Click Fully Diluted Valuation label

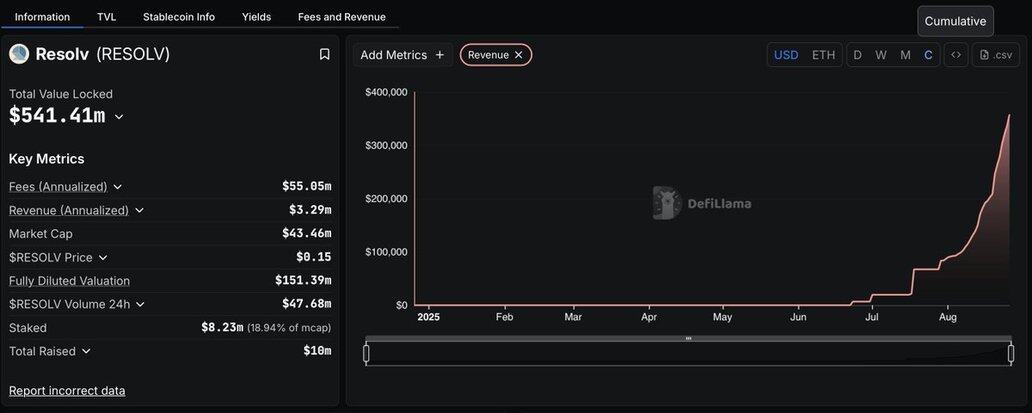[x=69, y=281]
